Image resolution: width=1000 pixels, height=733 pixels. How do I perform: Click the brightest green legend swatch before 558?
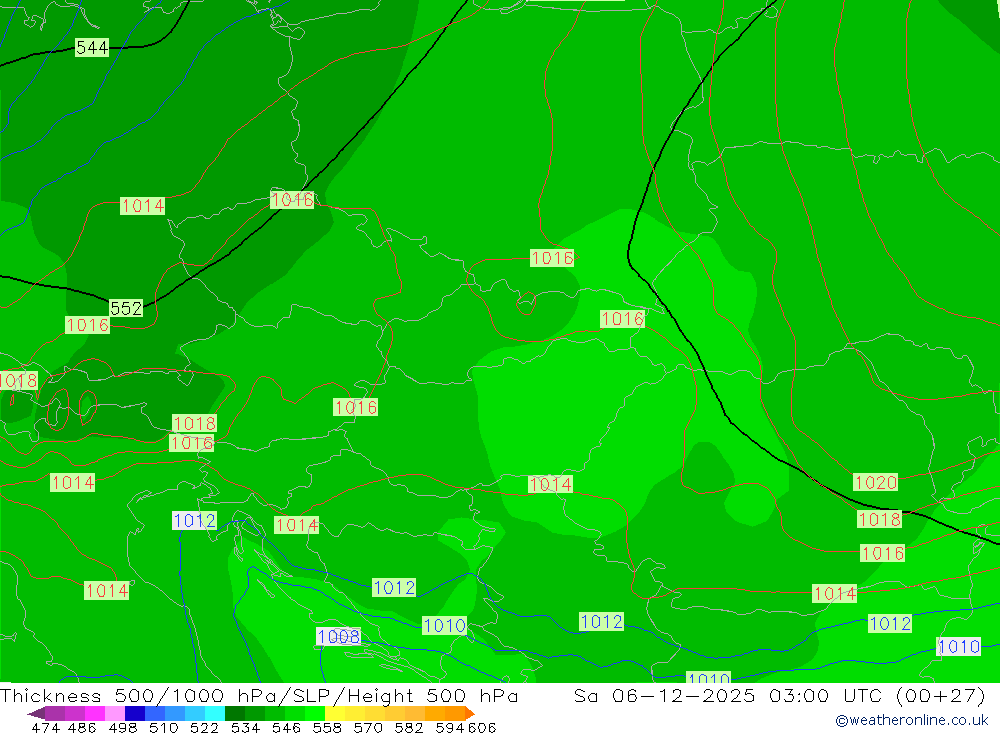click(x=315, y=713)
